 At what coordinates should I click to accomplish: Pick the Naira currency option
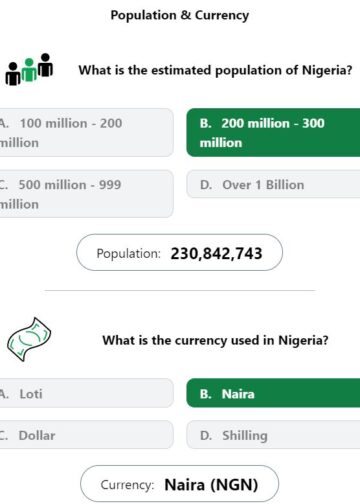pos(273,393)
